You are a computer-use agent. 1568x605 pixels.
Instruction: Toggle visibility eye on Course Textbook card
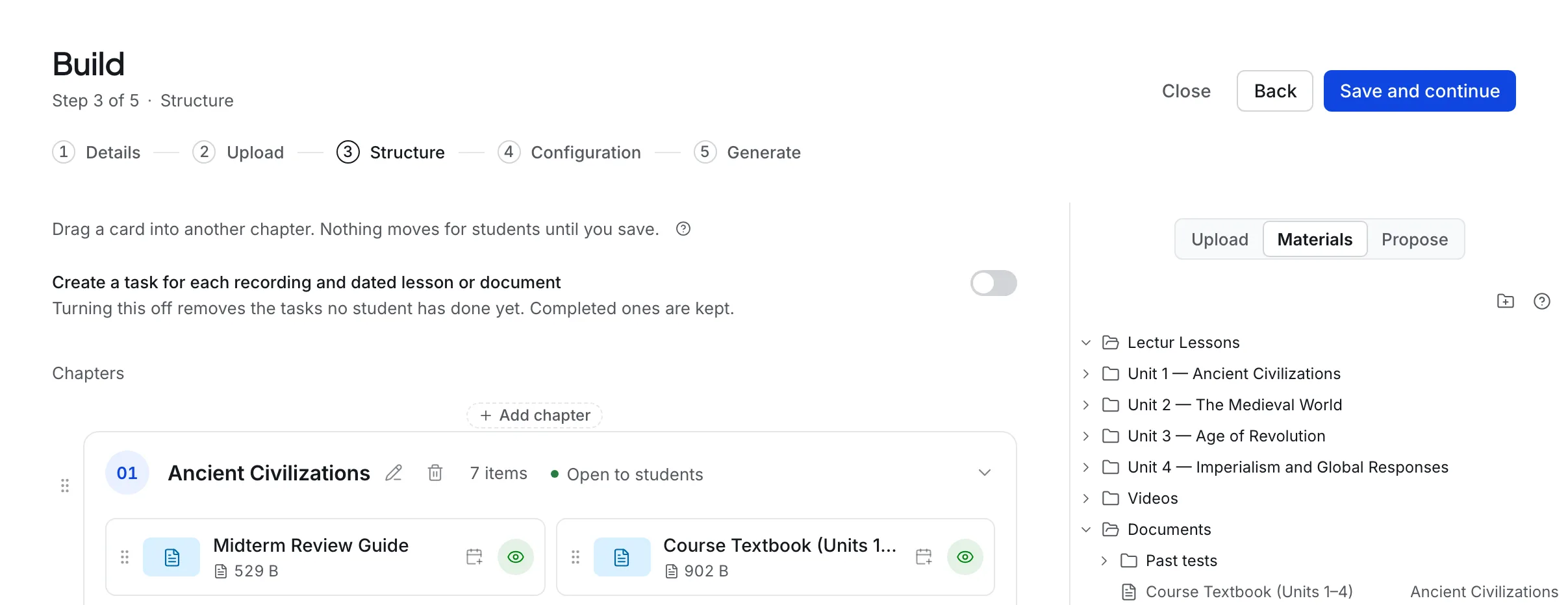pyautogui.click(x=965, y=557)
